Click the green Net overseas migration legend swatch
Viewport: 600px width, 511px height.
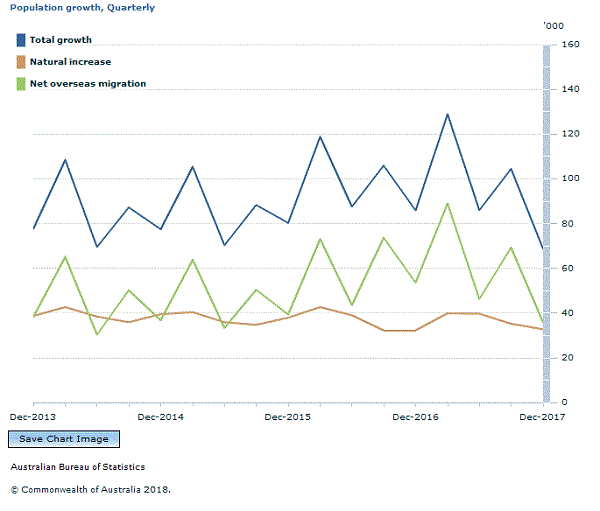[21, 84]
